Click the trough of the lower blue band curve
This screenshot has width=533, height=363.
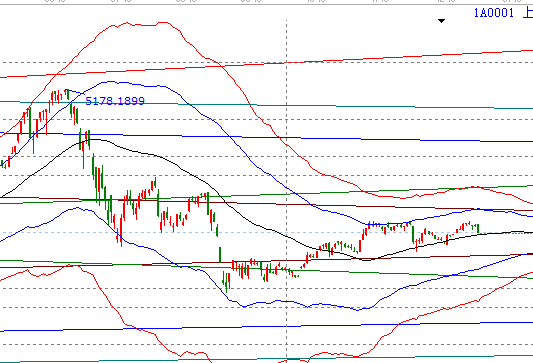[x=358, y=310]
